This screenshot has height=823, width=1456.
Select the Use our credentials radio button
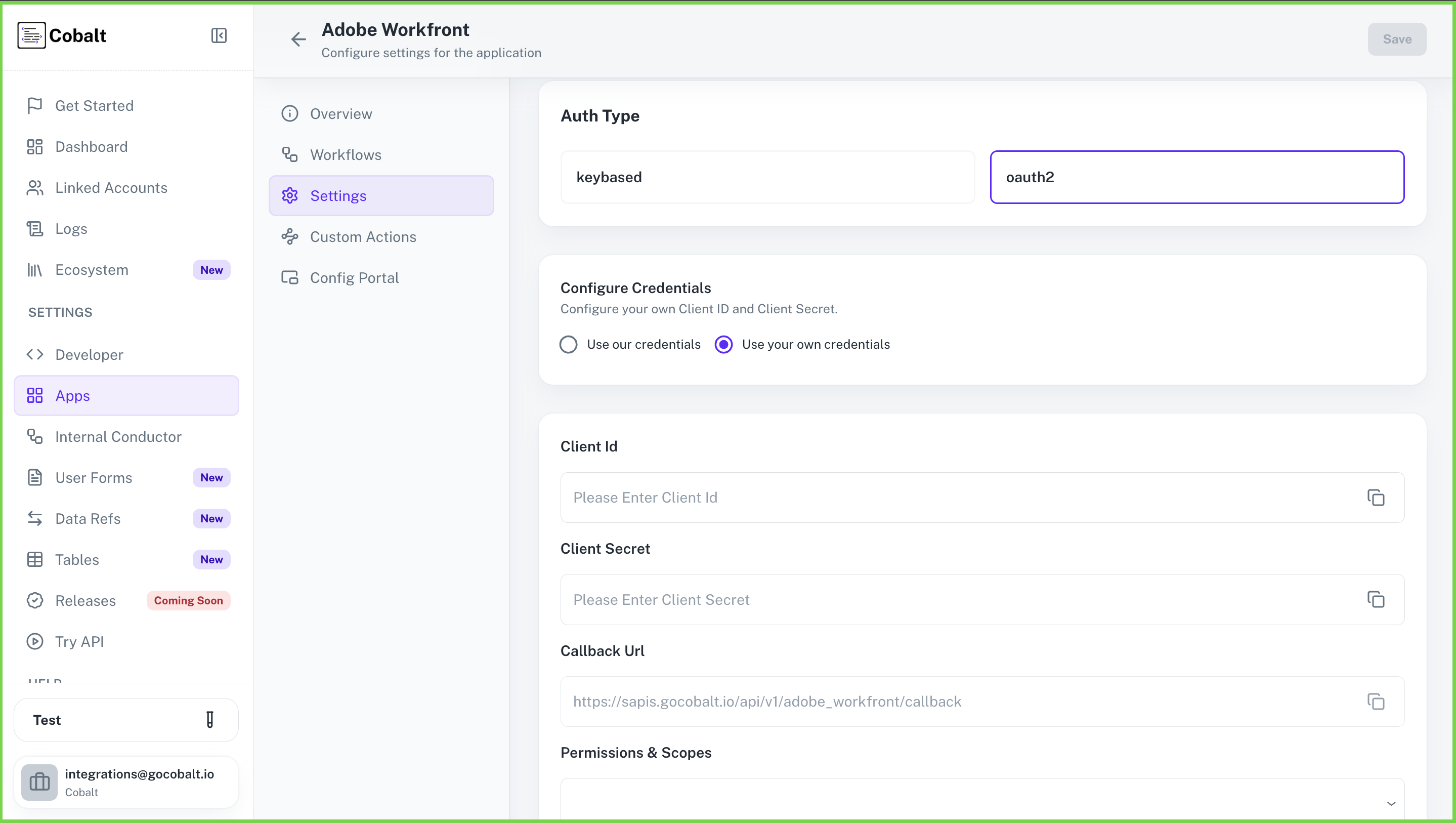coord(569,344)
